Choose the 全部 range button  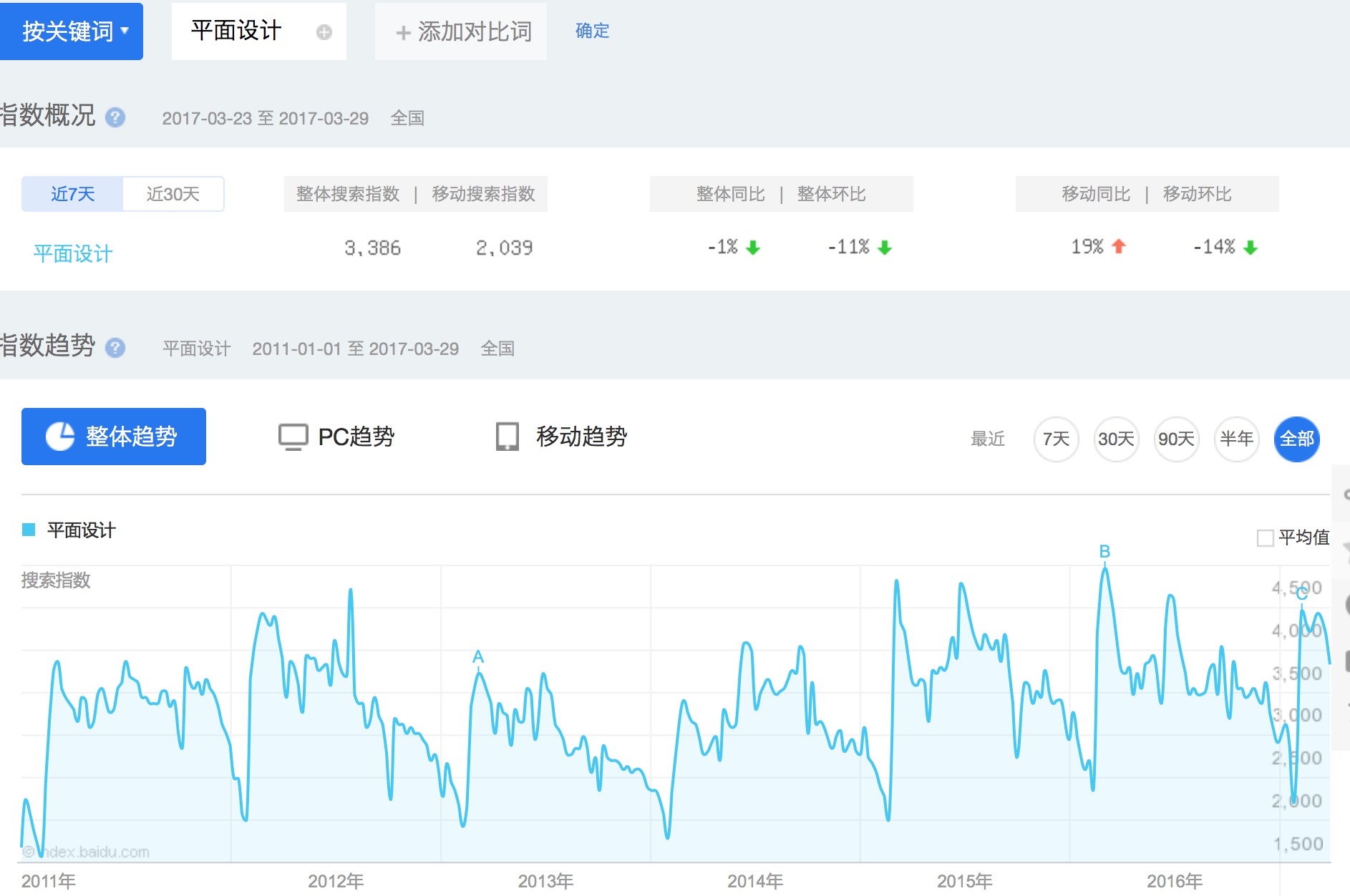[1297, 439]
